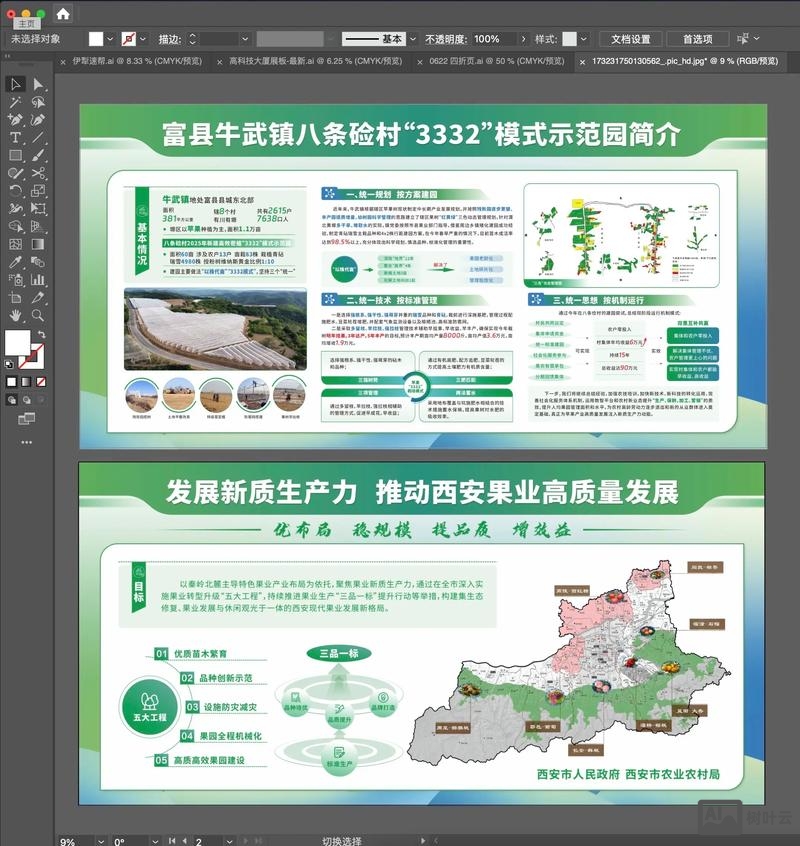800x846 pixels.
Task: Open the opacity 100% dropdown
Action: [x=525, y=39]
